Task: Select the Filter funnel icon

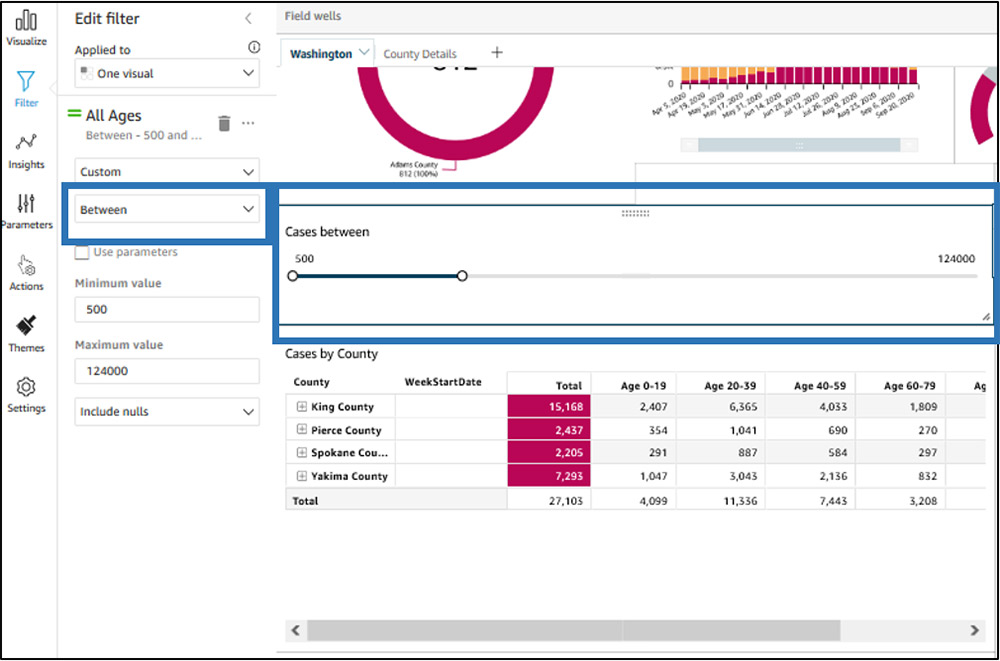Action: pos(26,81)
